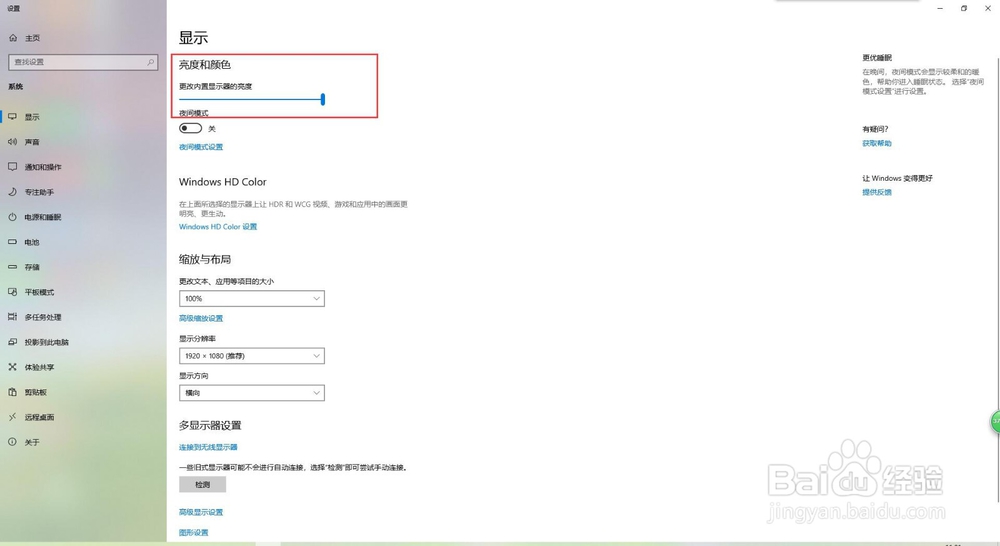Click the 显示方向 label
This screenshot has height=546, width=1000.
[193, 376]
